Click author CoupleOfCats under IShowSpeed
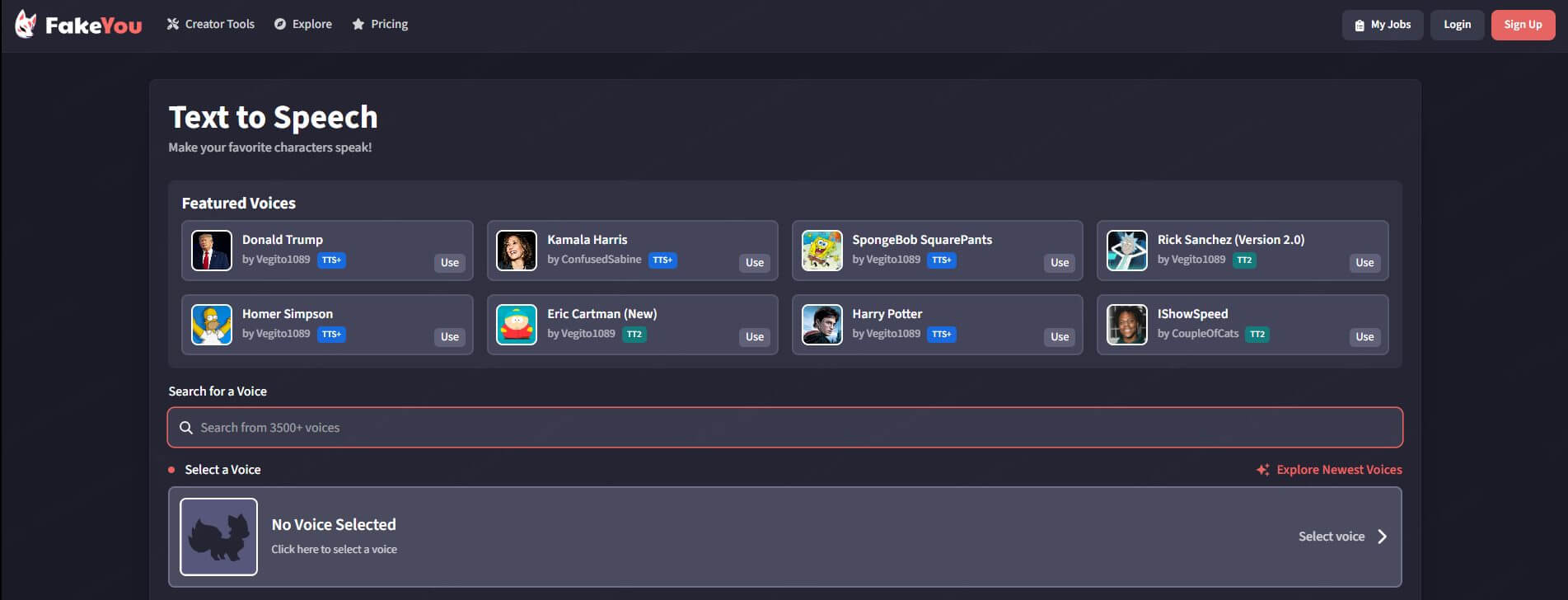The image size is (1568, 600). [x=1205, y=334]
